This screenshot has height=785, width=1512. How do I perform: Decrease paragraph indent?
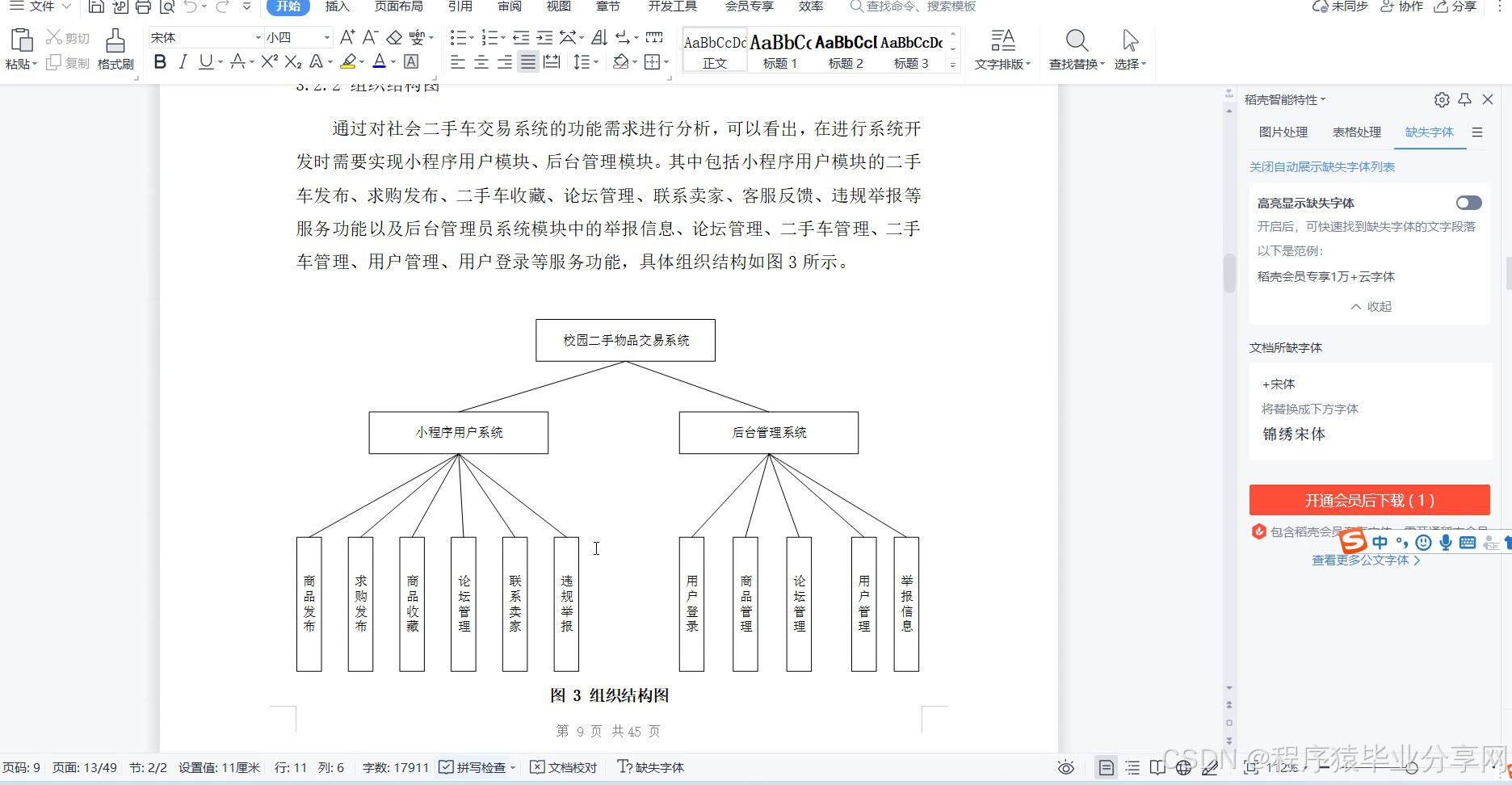coord(521,37)
